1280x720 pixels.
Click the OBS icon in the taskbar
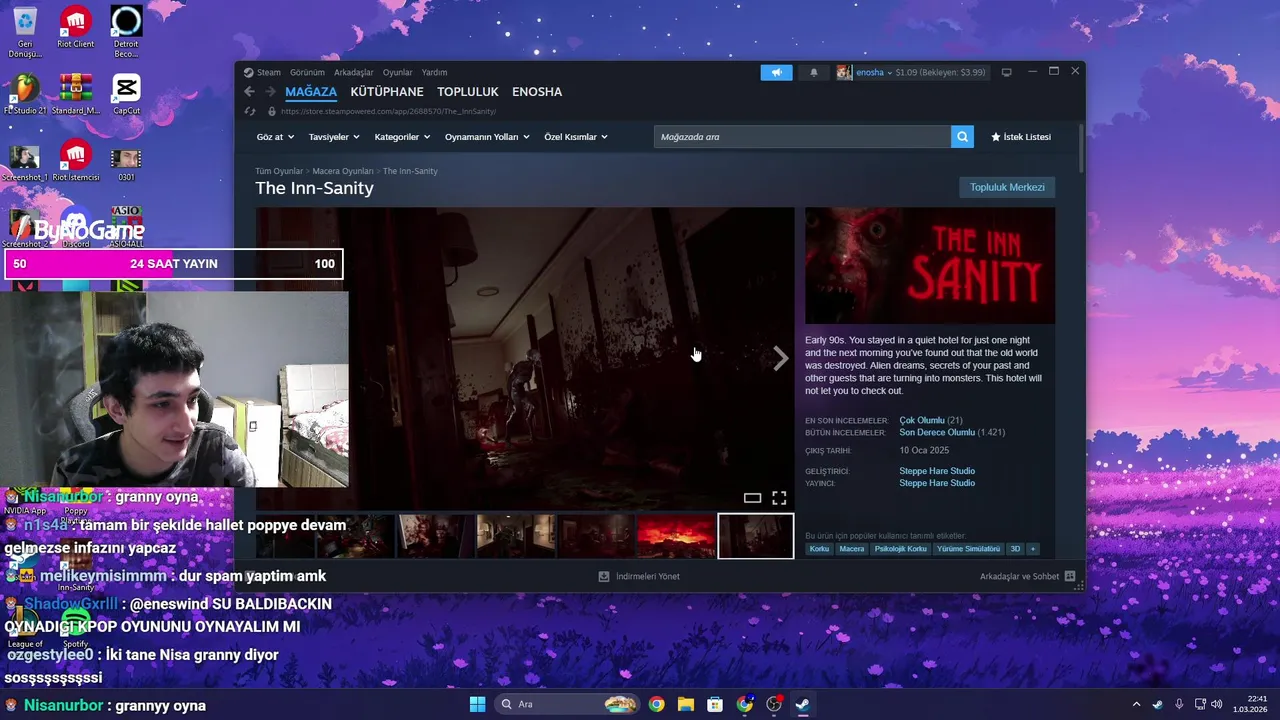774,704
